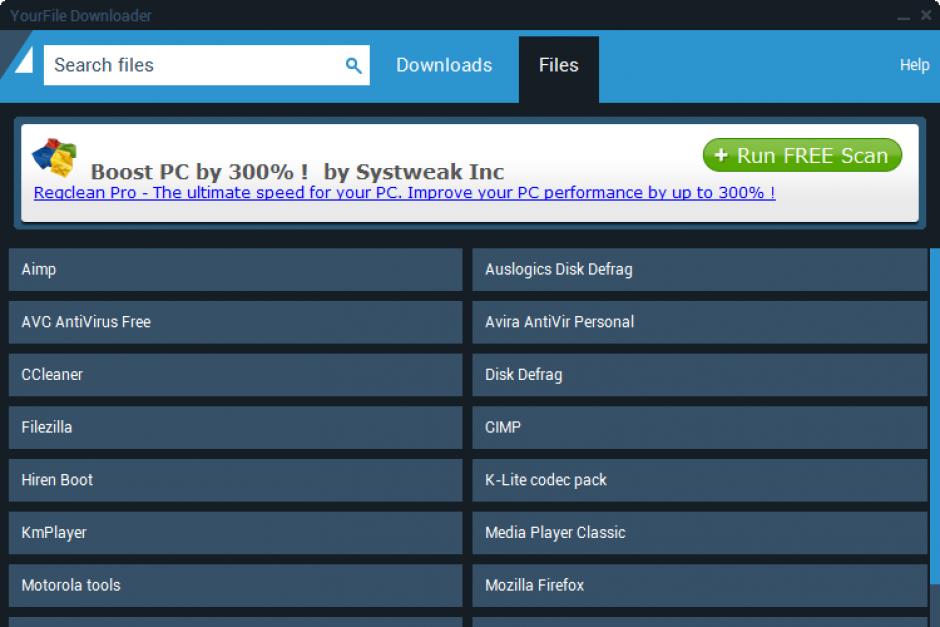The height and width of the screenshot is (627, 940).
Task: Select the Motorola tools entry
Action: click(236, 585)
